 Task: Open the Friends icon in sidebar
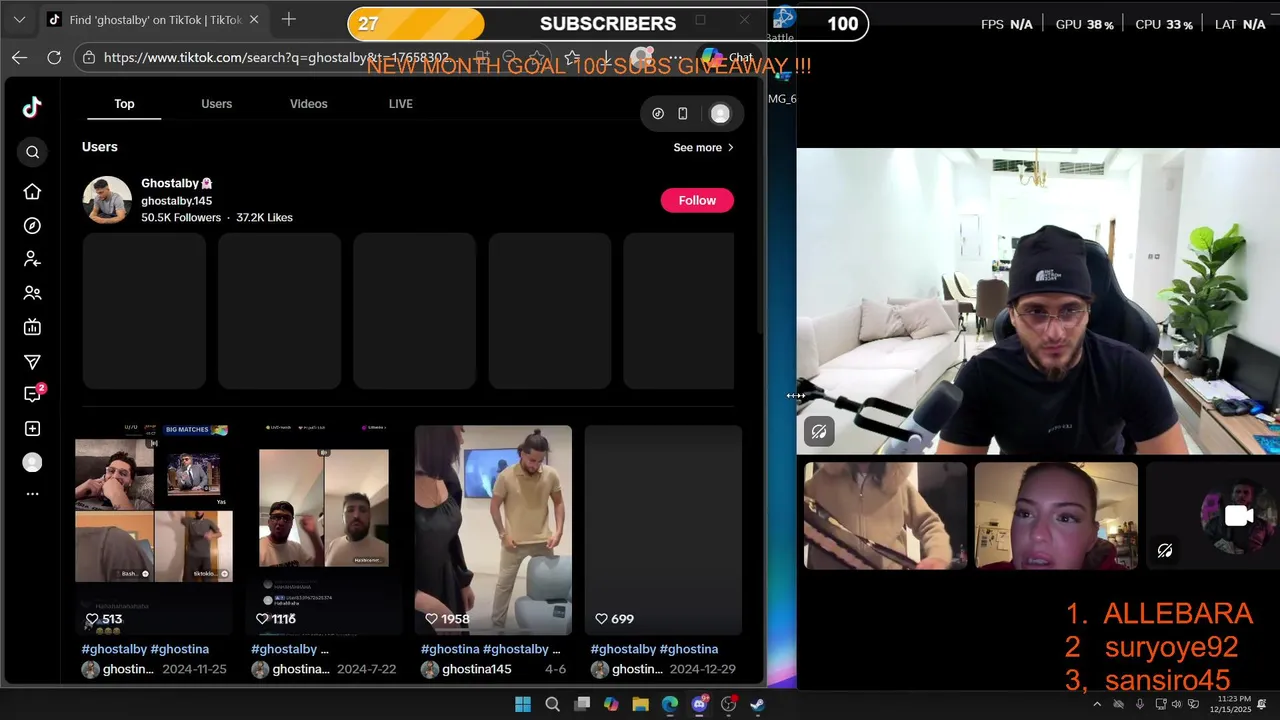pyautogui.click(x=32, y=293)
